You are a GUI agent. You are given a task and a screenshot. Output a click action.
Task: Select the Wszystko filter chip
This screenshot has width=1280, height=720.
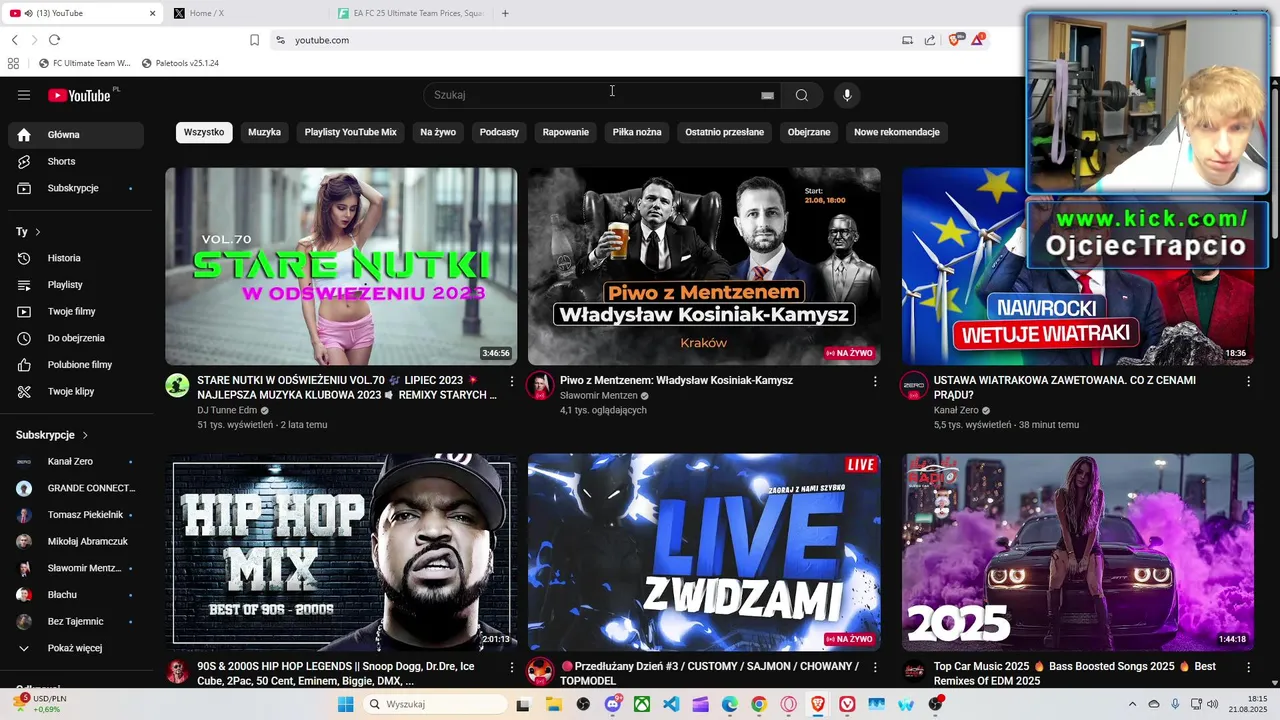pos(204,132)
